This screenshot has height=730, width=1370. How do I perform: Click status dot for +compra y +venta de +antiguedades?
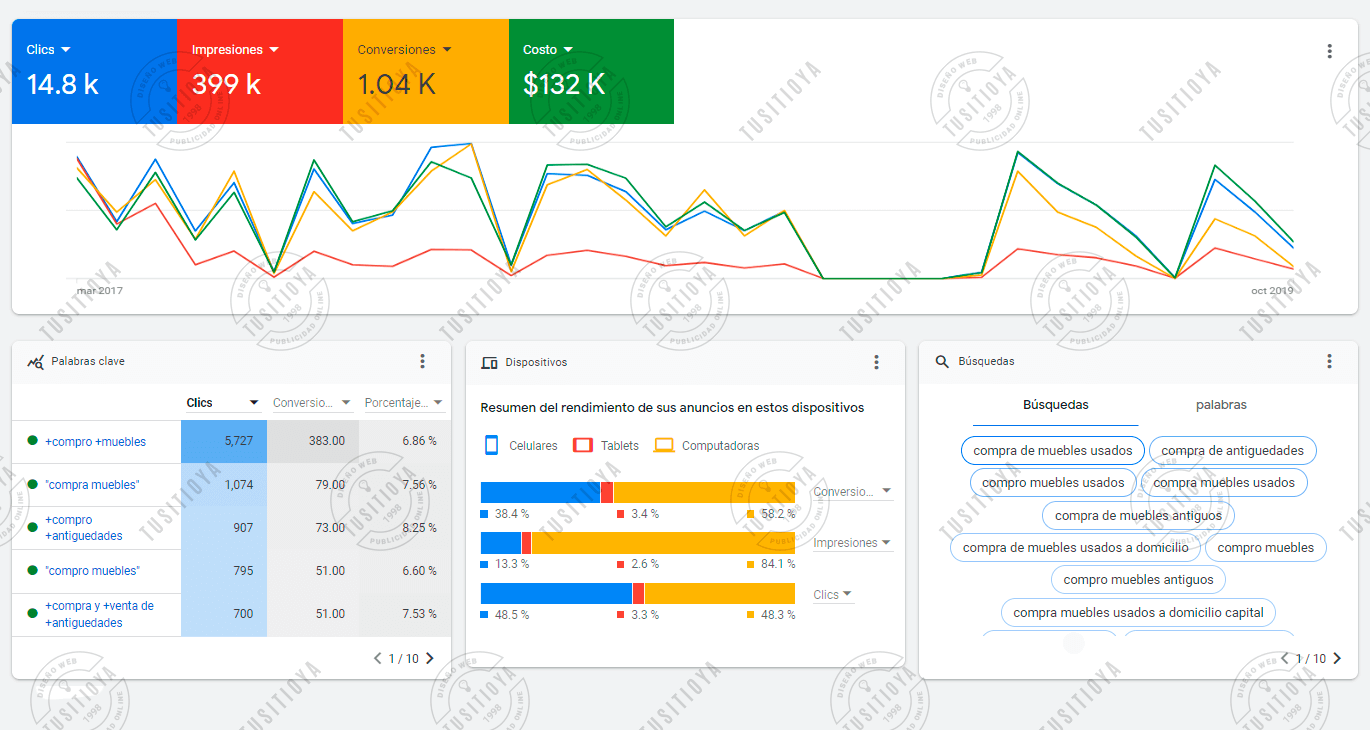tap(32, 614)
